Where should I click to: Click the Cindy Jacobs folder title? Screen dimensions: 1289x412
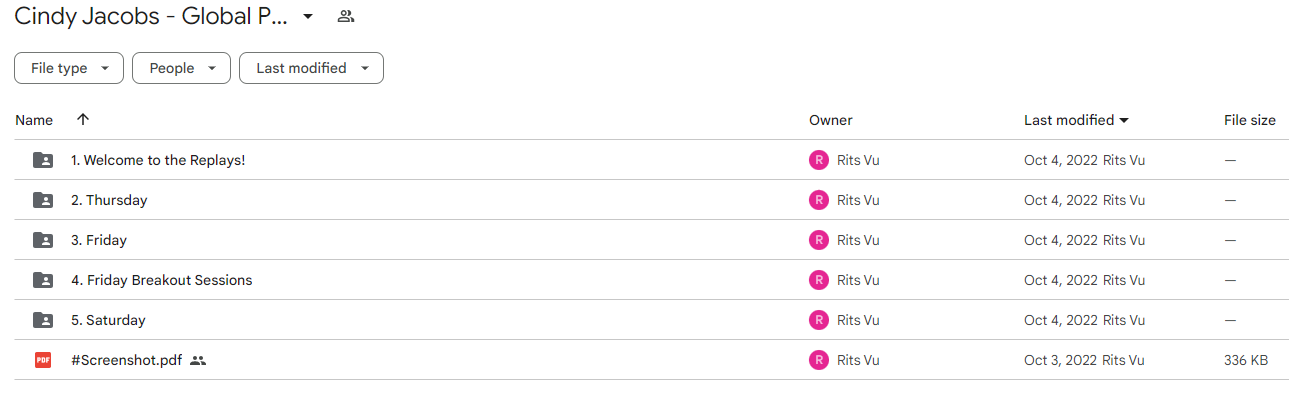(151, 16)
